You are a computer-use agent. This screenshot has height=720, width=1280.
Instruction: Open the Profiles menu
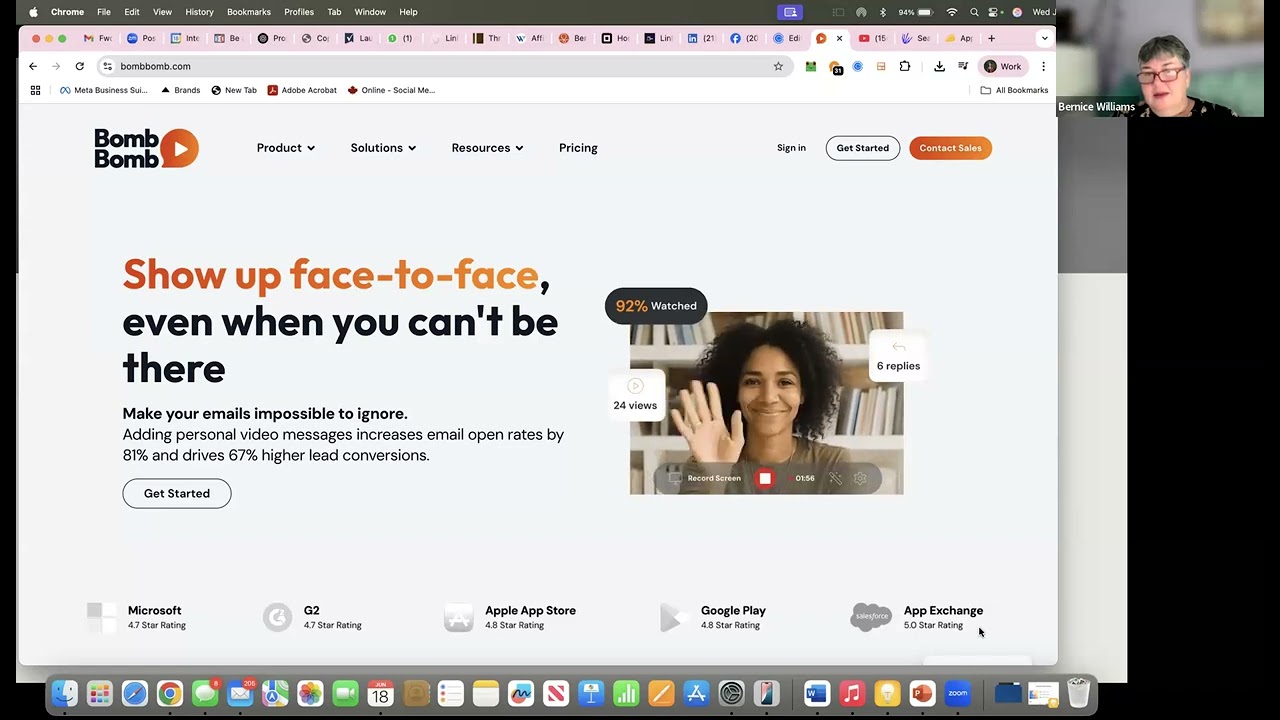[x=299, y=12]
